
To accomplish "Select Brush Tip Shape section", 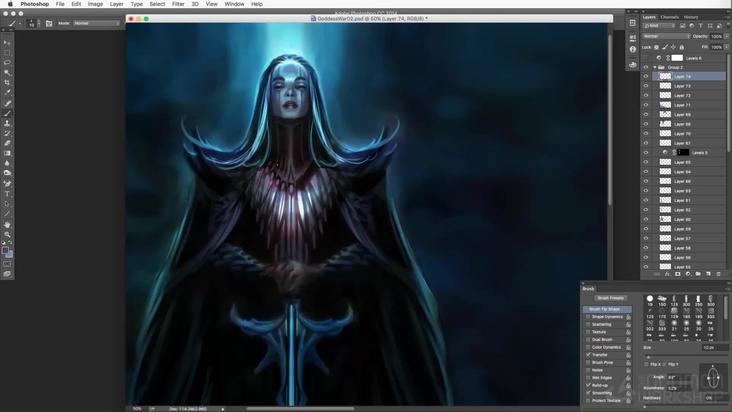I will 607,309.
